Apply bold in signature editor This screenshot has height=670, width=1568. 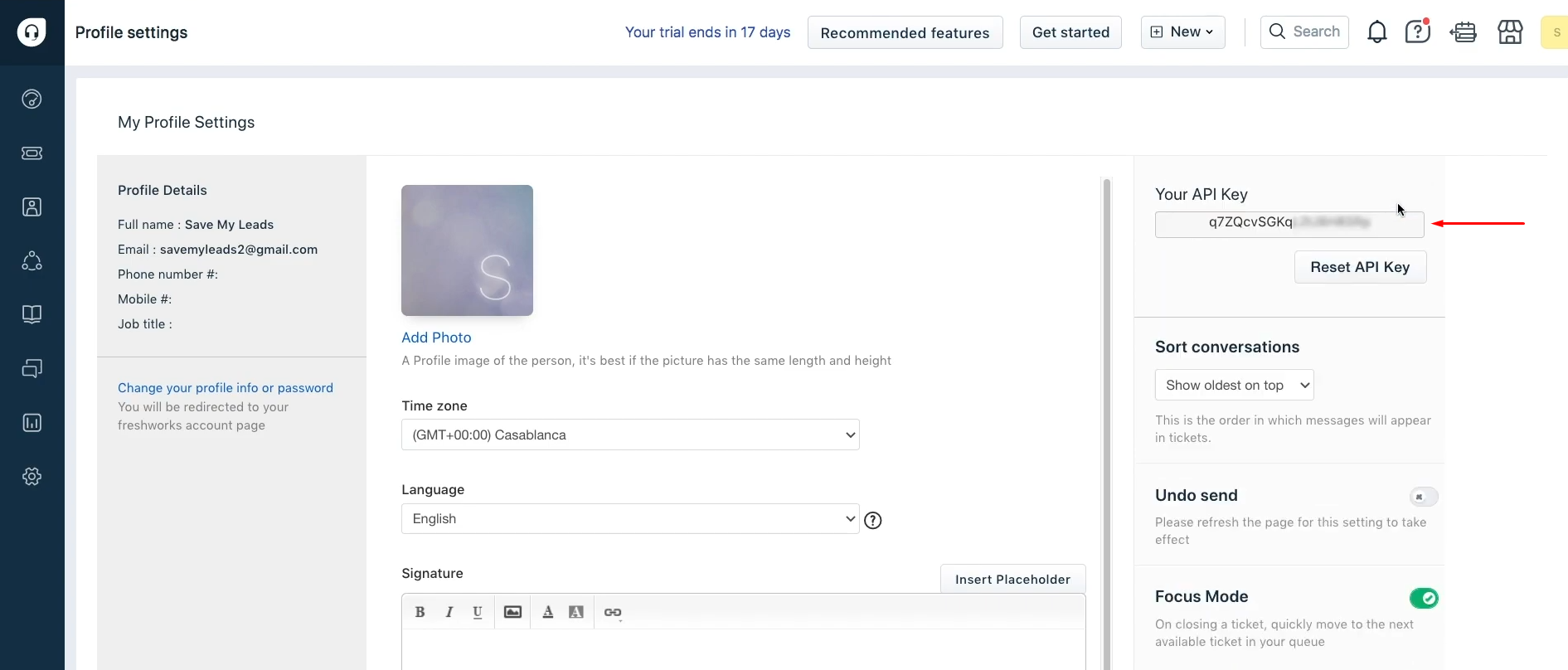tap(420, 612)
